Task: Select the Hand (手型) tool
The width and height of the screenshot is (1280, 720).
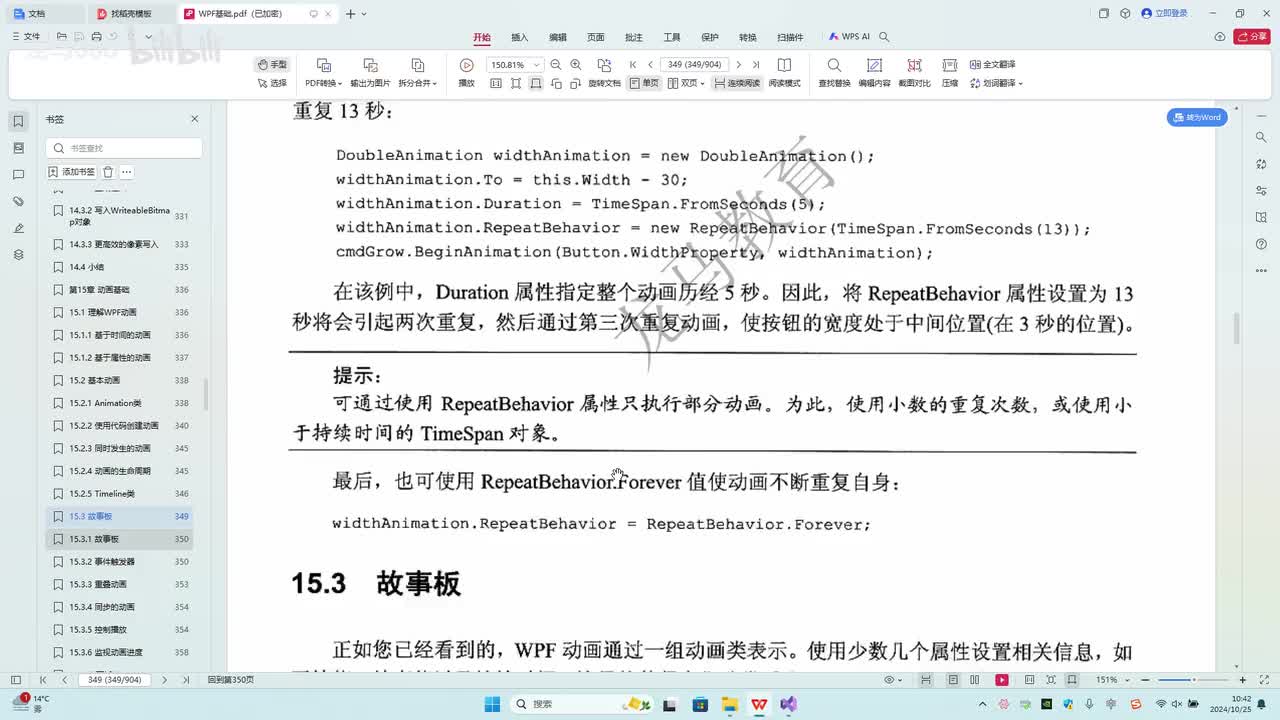Action: (272, 64)
